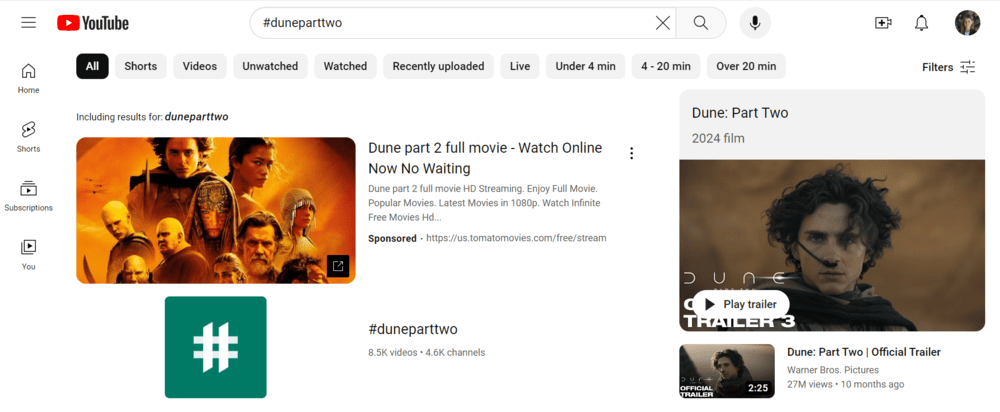The image size is (1000, 412).
Task: Open Subscriptions in sidebar
Action: click(28, 196)
